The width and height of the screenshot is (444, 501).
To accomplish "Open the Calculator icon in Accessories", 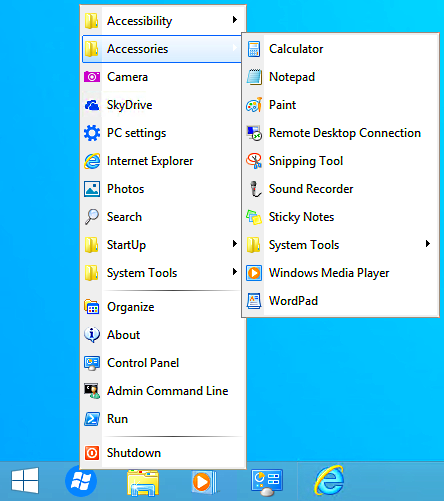I will 254,49.
